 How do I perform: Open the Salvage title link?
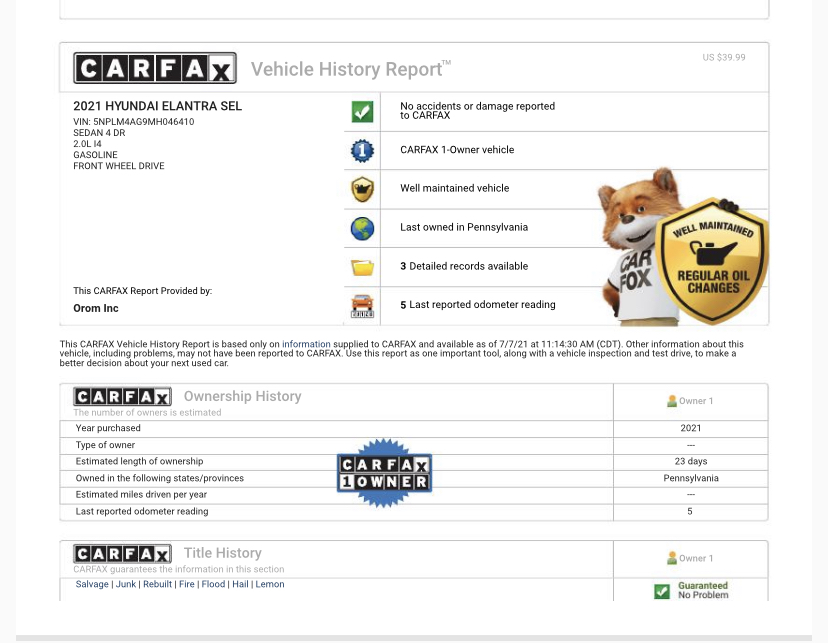click(92, 584)
